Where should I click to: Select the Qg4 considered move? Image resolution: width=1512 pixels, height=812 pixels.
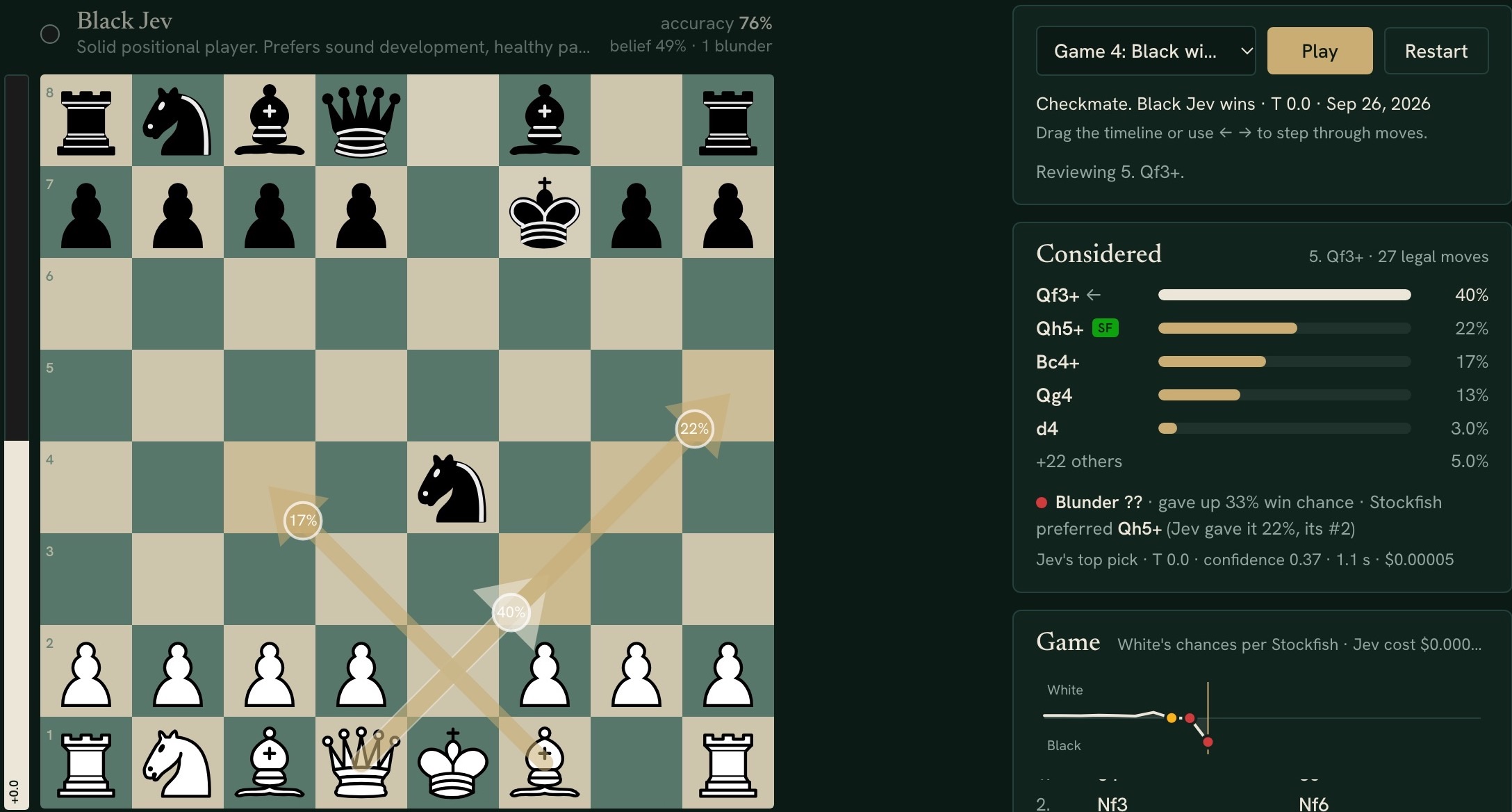click(x=1262, y=395)
